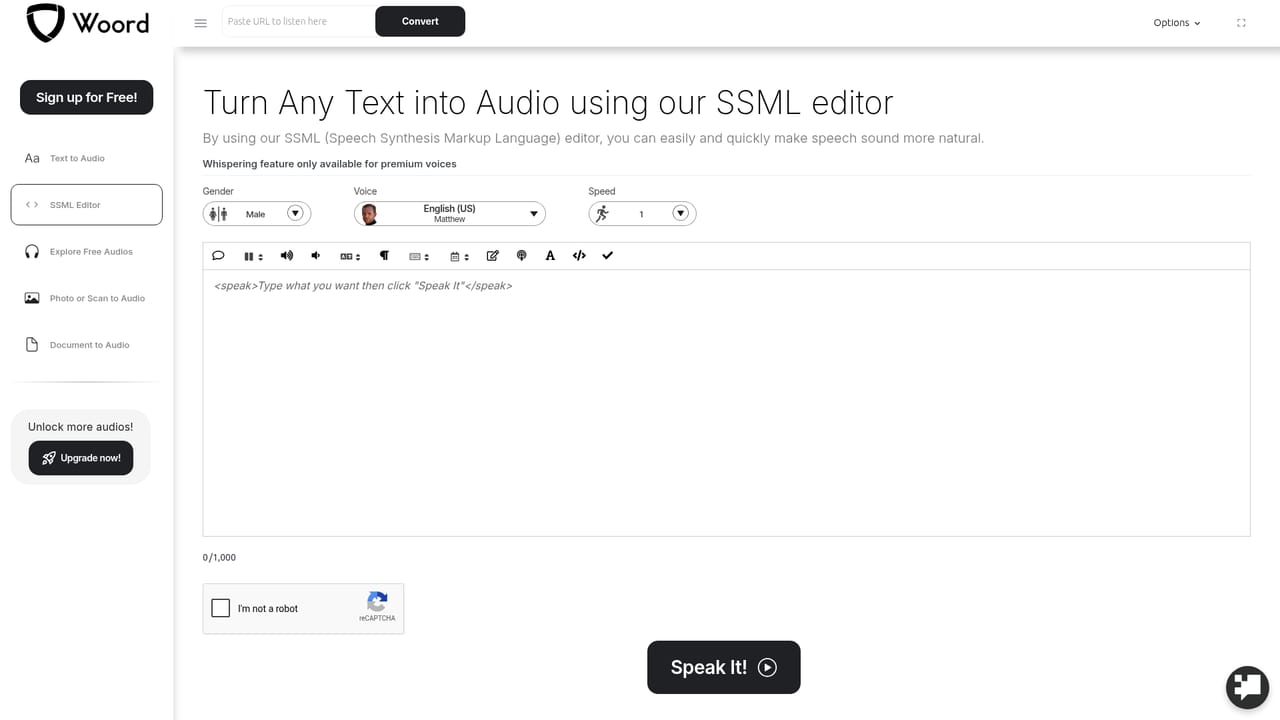Open Document to Audio
Image resolution: width=1280 pixels, height=720 pixels.
click(x=86, y=345)
